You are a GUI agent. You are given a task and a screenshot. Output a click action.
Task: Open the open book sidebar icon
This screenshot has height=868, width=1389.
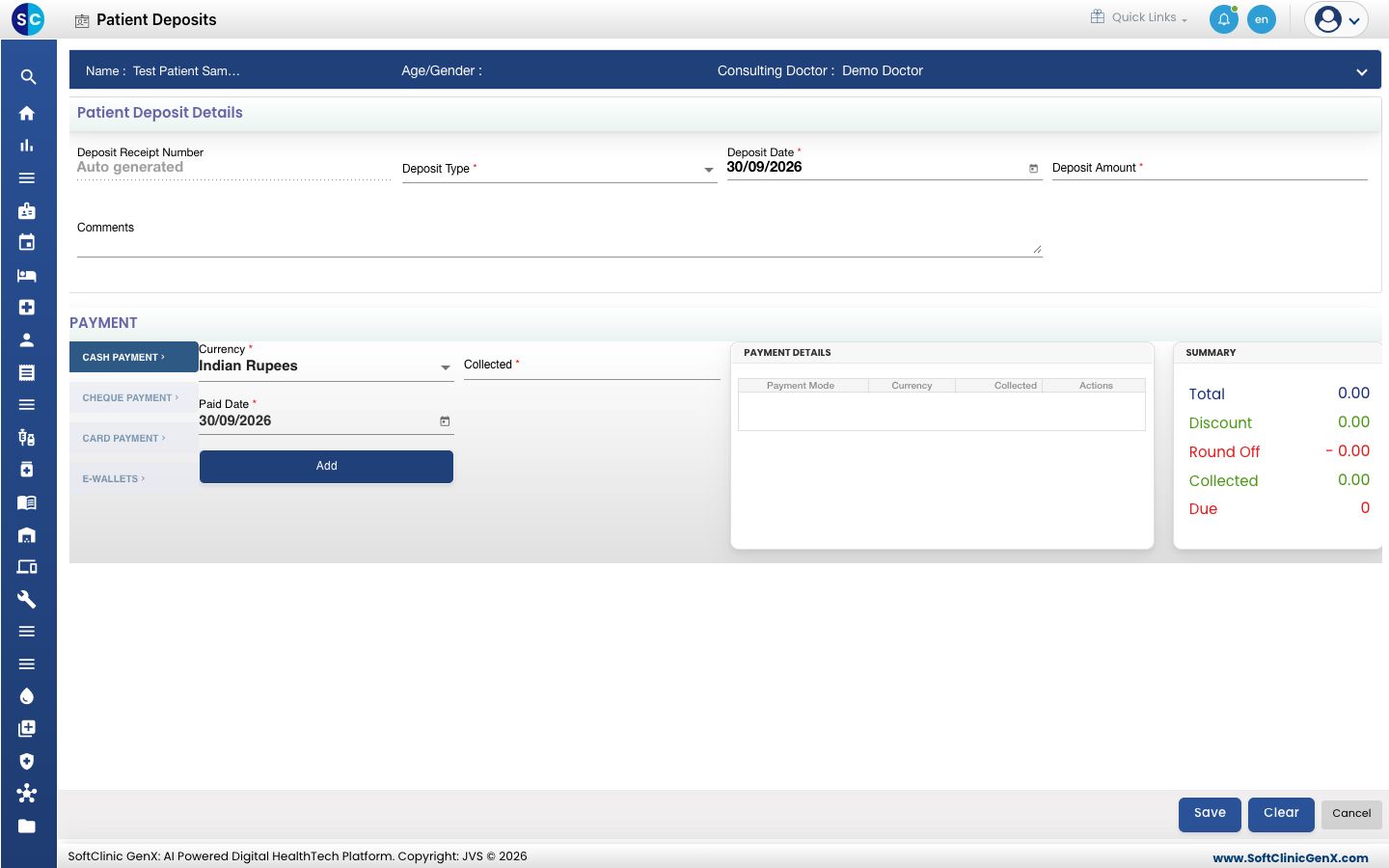click(x=27, y=502)
